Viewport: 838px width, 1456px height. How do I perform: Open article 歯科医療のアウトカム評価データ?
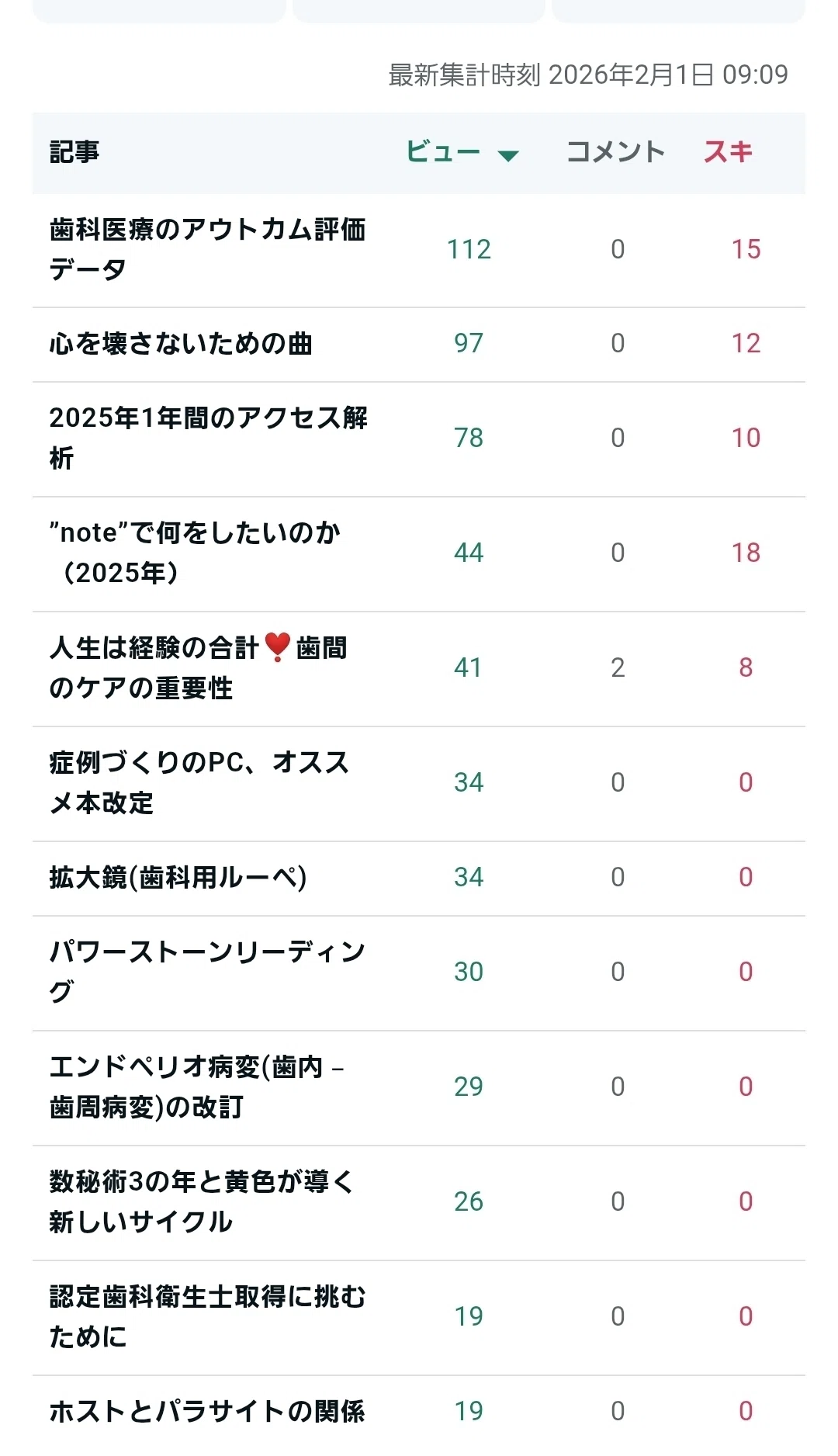click(207, 250)
